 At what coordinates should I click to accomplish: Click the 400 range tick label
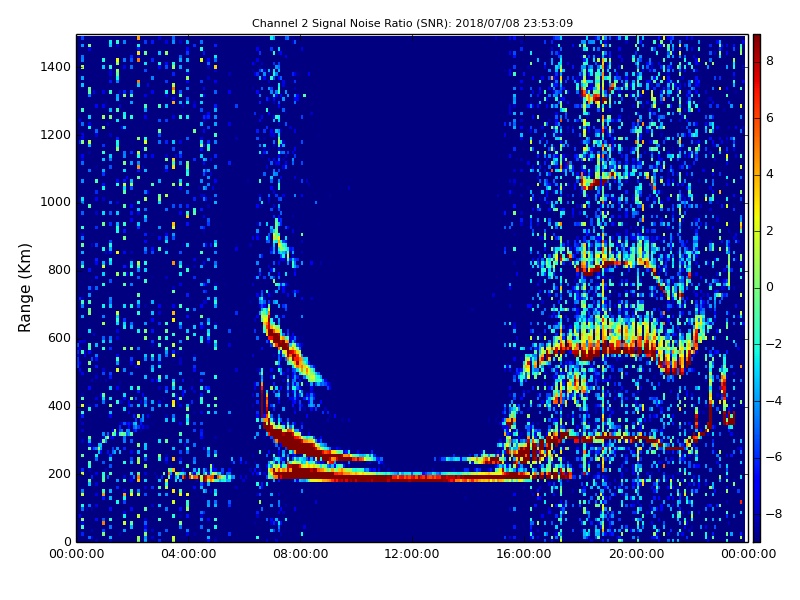pyautogui.click(x=59, y=406)
